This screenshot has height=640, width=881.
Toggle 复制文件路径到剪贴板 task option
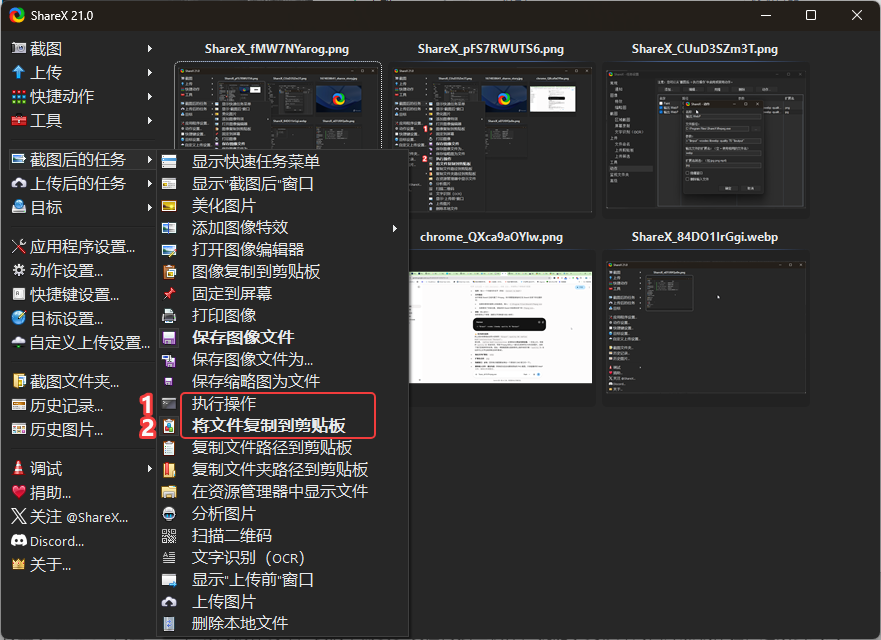pyautogui.click(x=283, y=447)
